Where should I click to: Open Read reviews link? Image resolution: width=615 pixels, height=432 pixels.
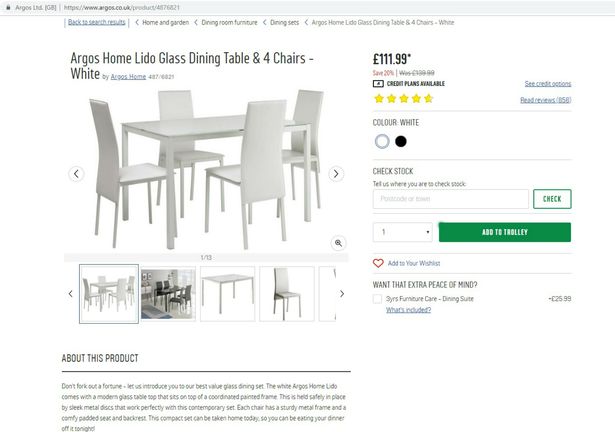[546, 100]
